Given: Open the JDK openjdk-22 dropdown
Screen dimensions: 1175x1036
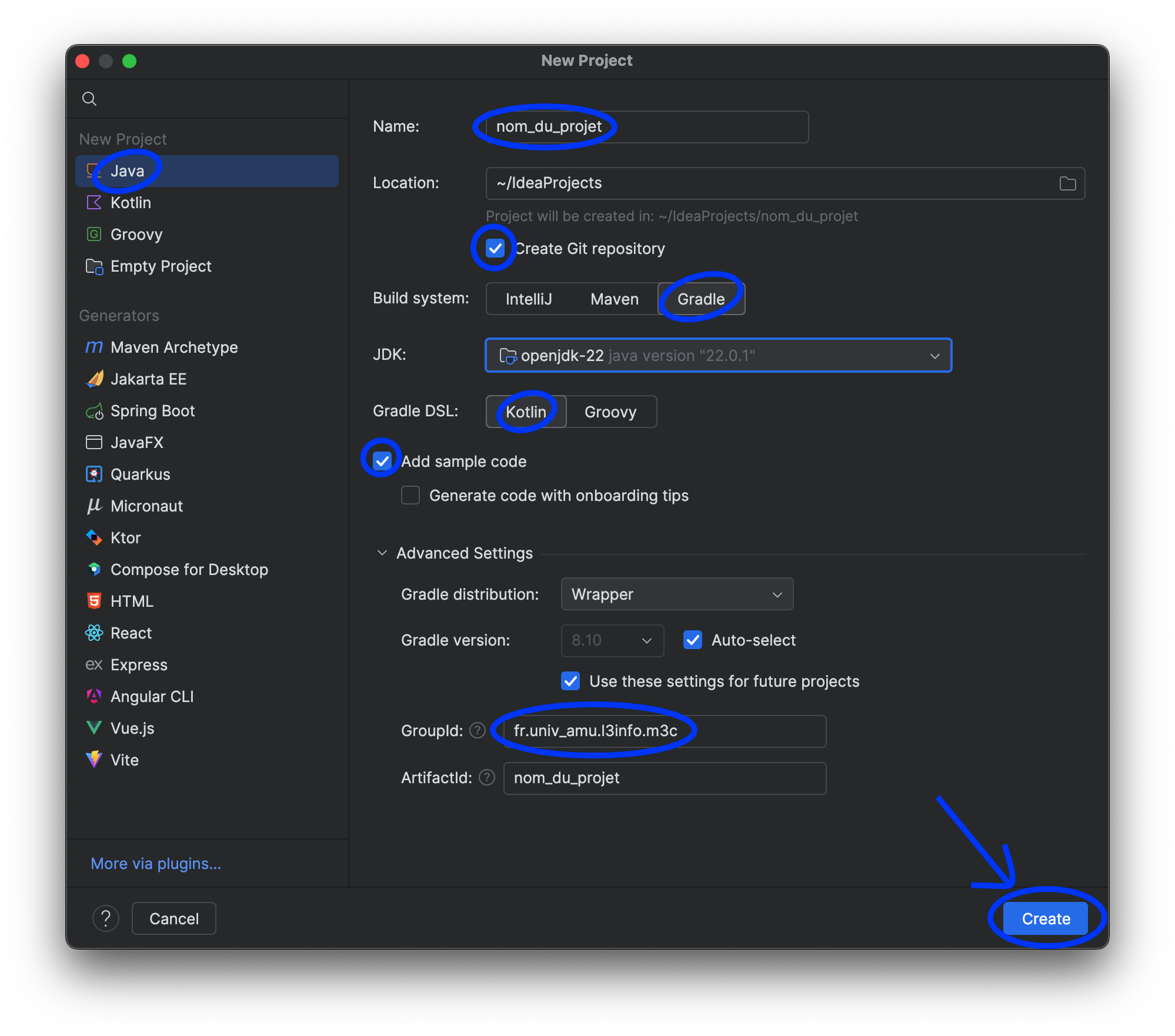Looking at the screenshot, I should pyautogui.click(x=718, y=355).
